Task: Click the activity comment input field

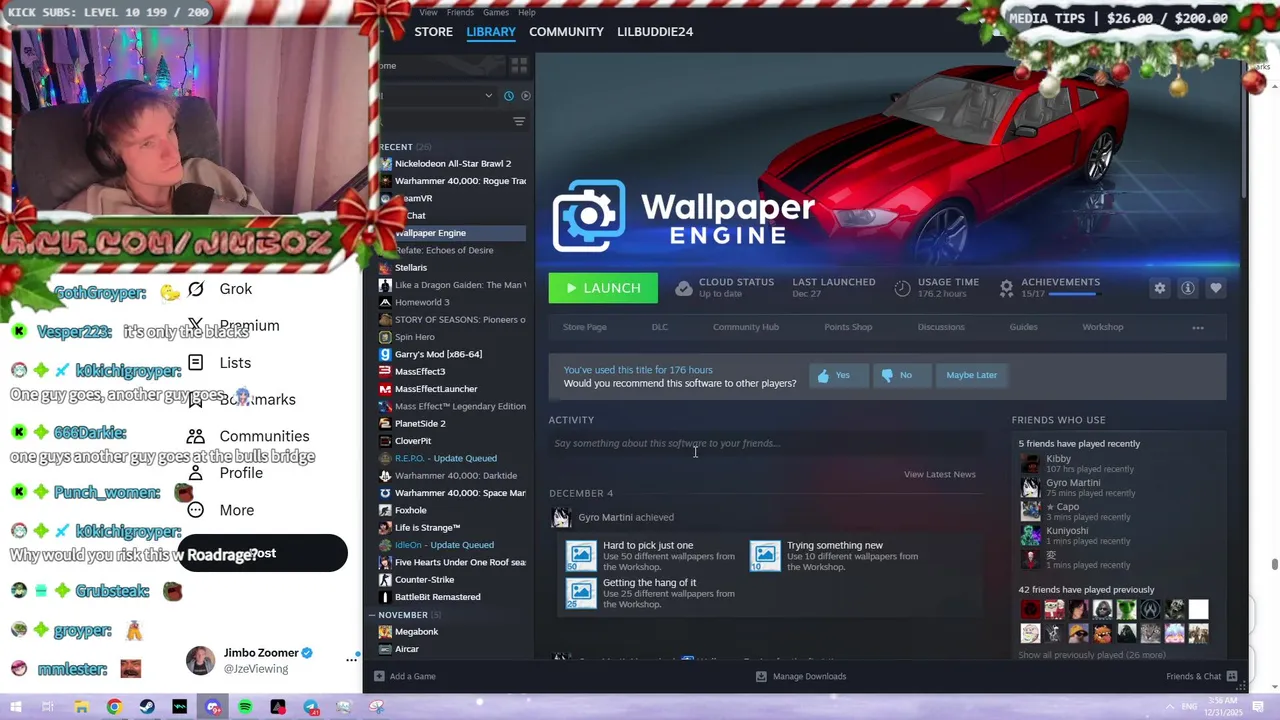Action: point(766,443)
